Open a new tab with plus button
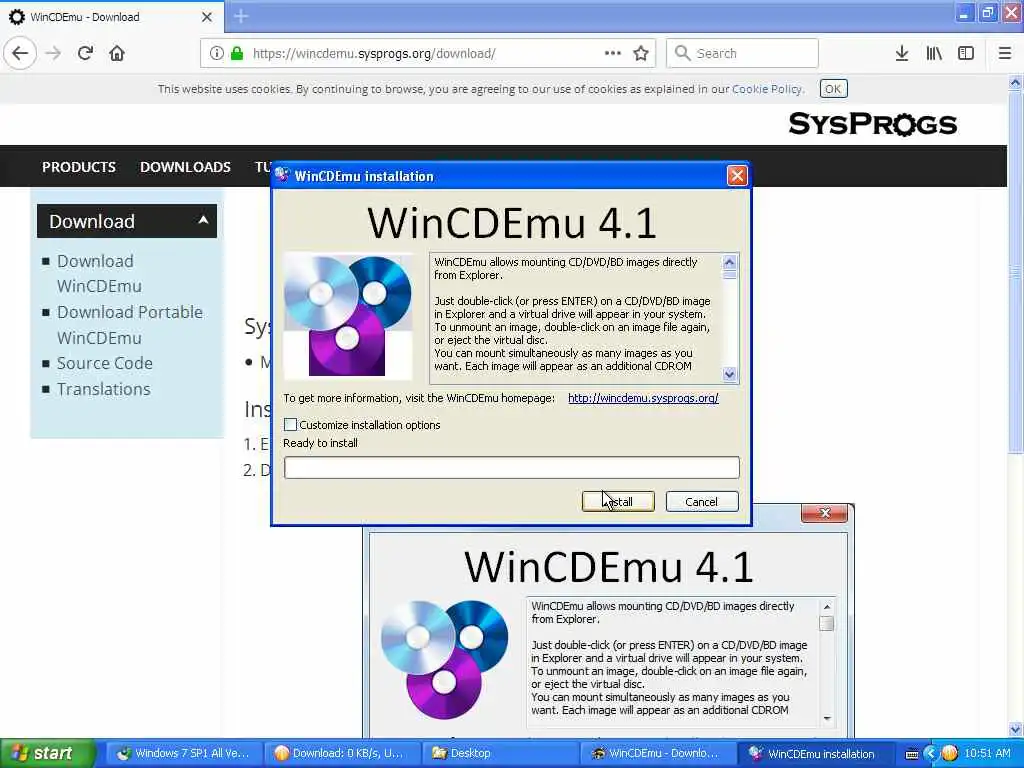Viewport: 1024px width, 768px height. pos(241,16)
